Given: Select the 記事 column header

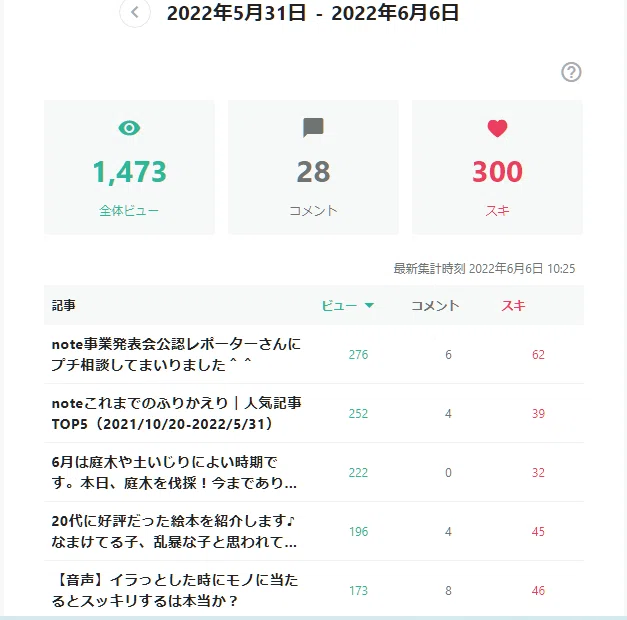Looking at the screenshot, I should click(x=64, y=306).
